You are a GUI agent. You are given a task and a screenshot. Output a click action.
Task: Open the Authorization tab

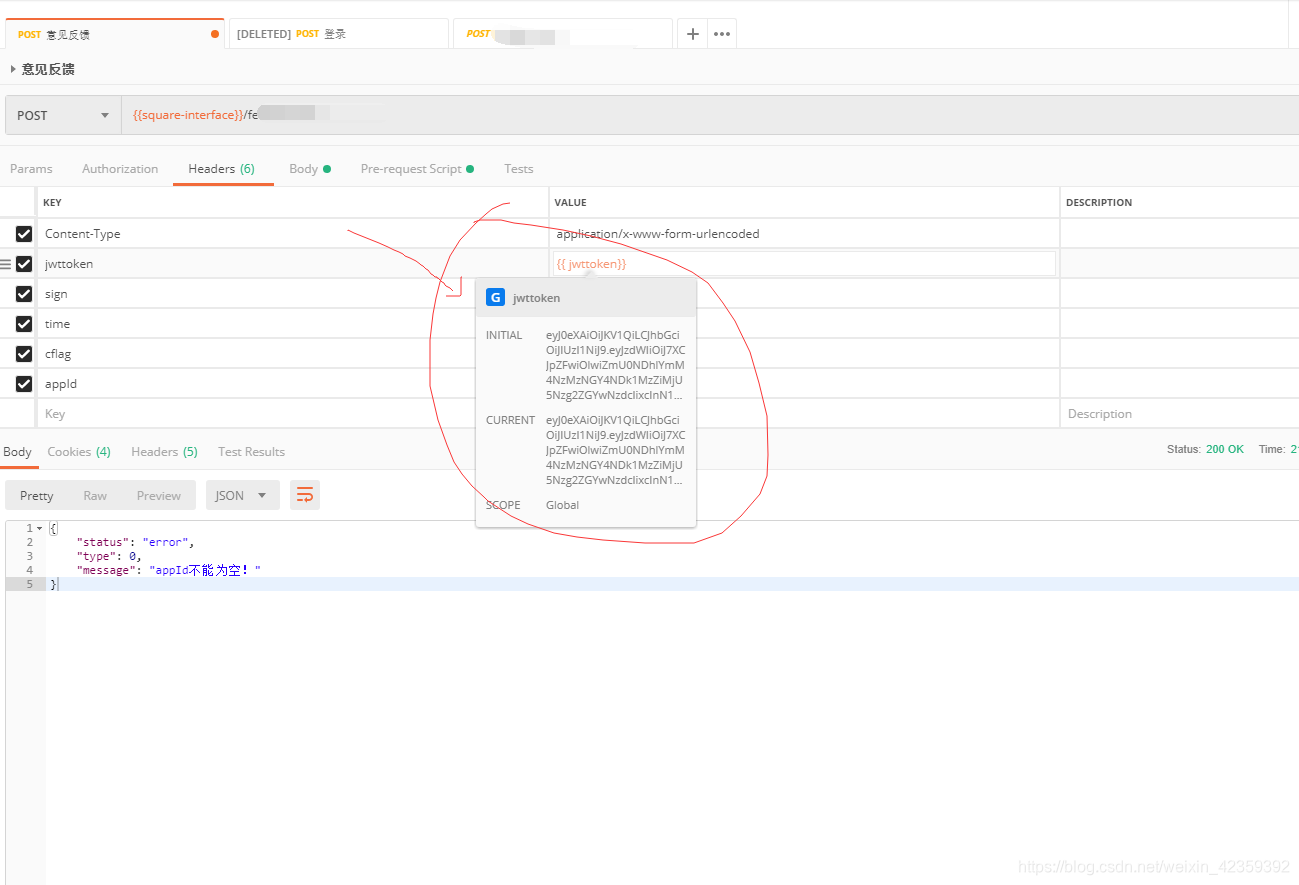pyautogui.click(x=120, y=169)
